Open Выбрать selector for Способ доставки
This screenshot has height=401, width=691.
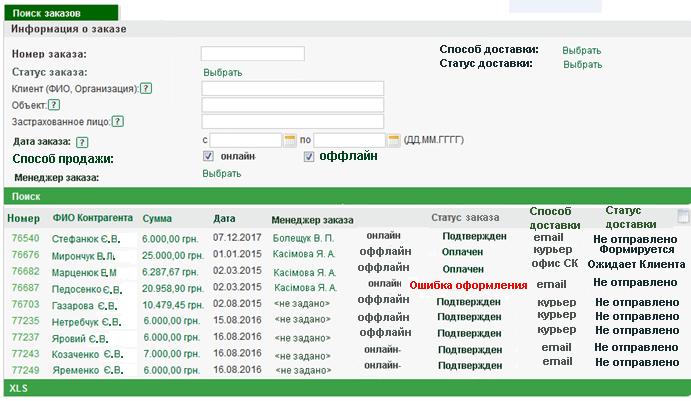click(x=581, y=50)
